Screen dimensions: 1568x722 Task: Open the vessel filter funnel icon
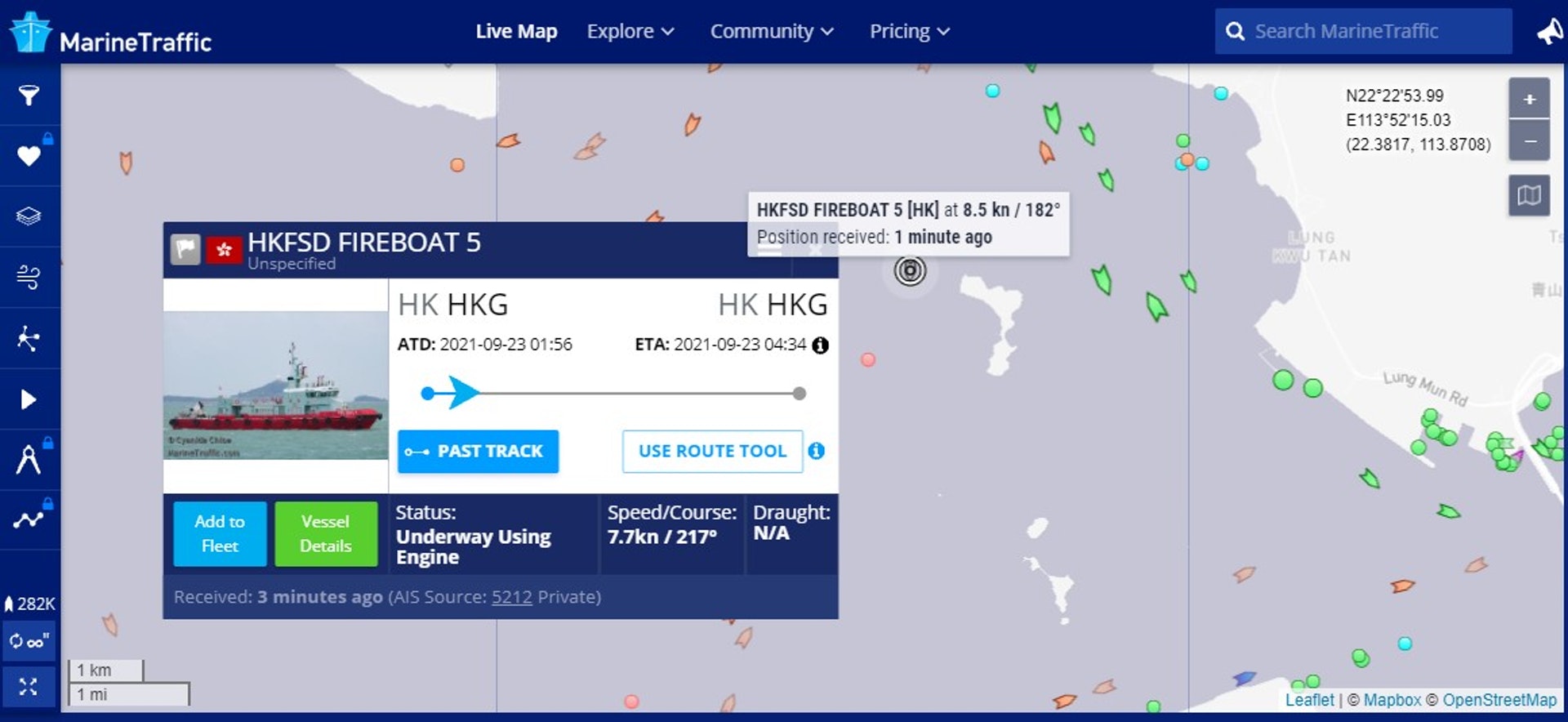click(x=29, y=96)
